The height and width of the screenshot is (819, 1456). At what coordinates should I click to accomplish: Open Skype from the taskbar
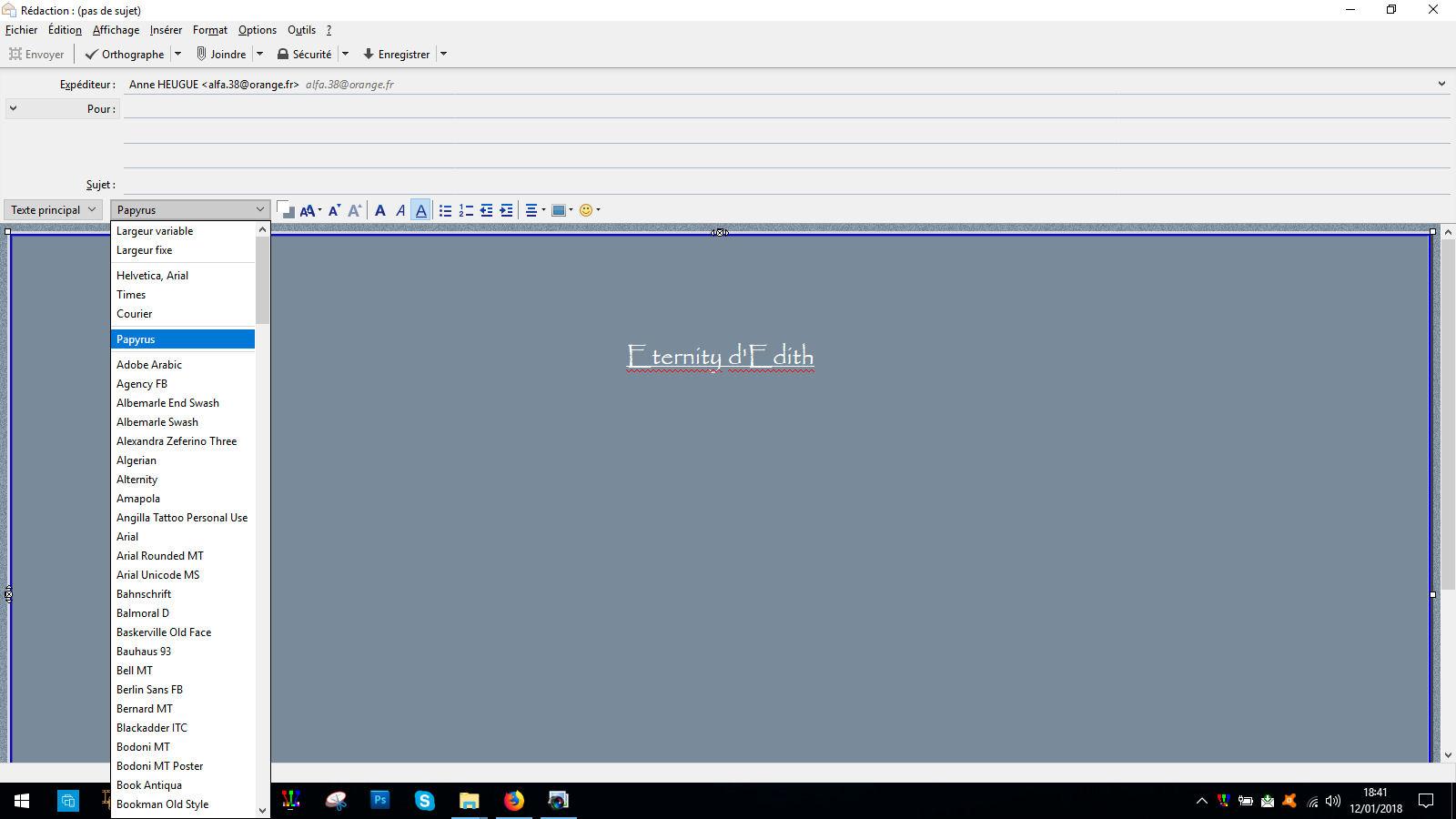click(425, 801)
